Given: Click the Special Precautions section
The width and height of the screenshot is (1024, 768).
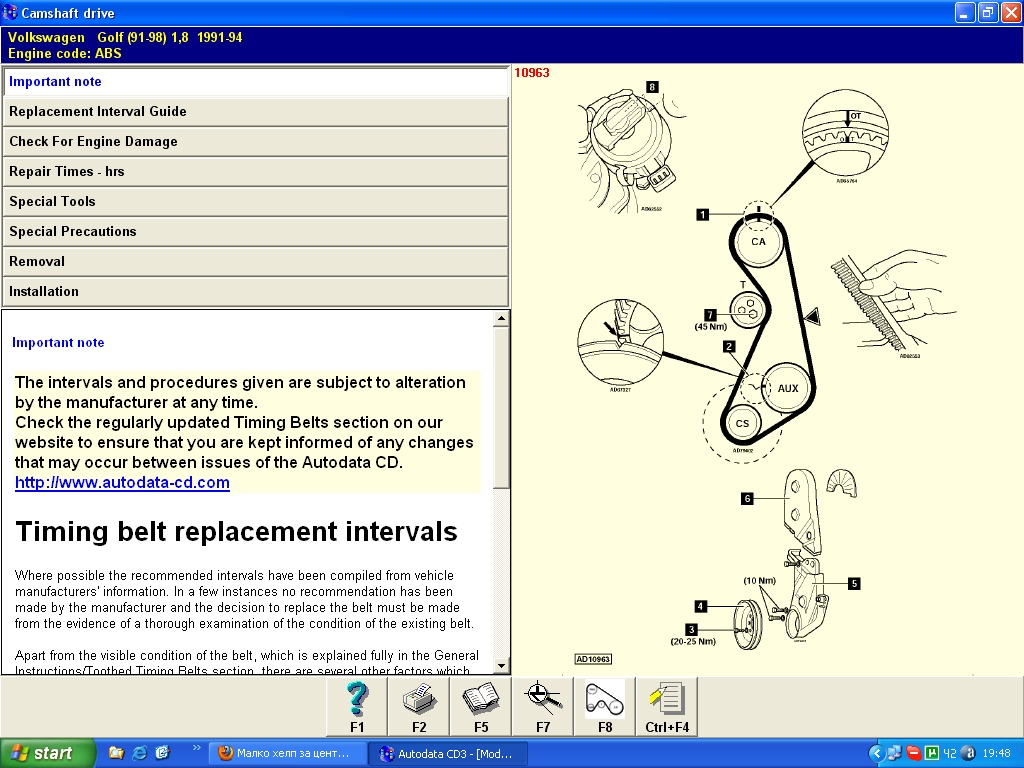Looking at the screenshot, I should [x=255, y=232].
